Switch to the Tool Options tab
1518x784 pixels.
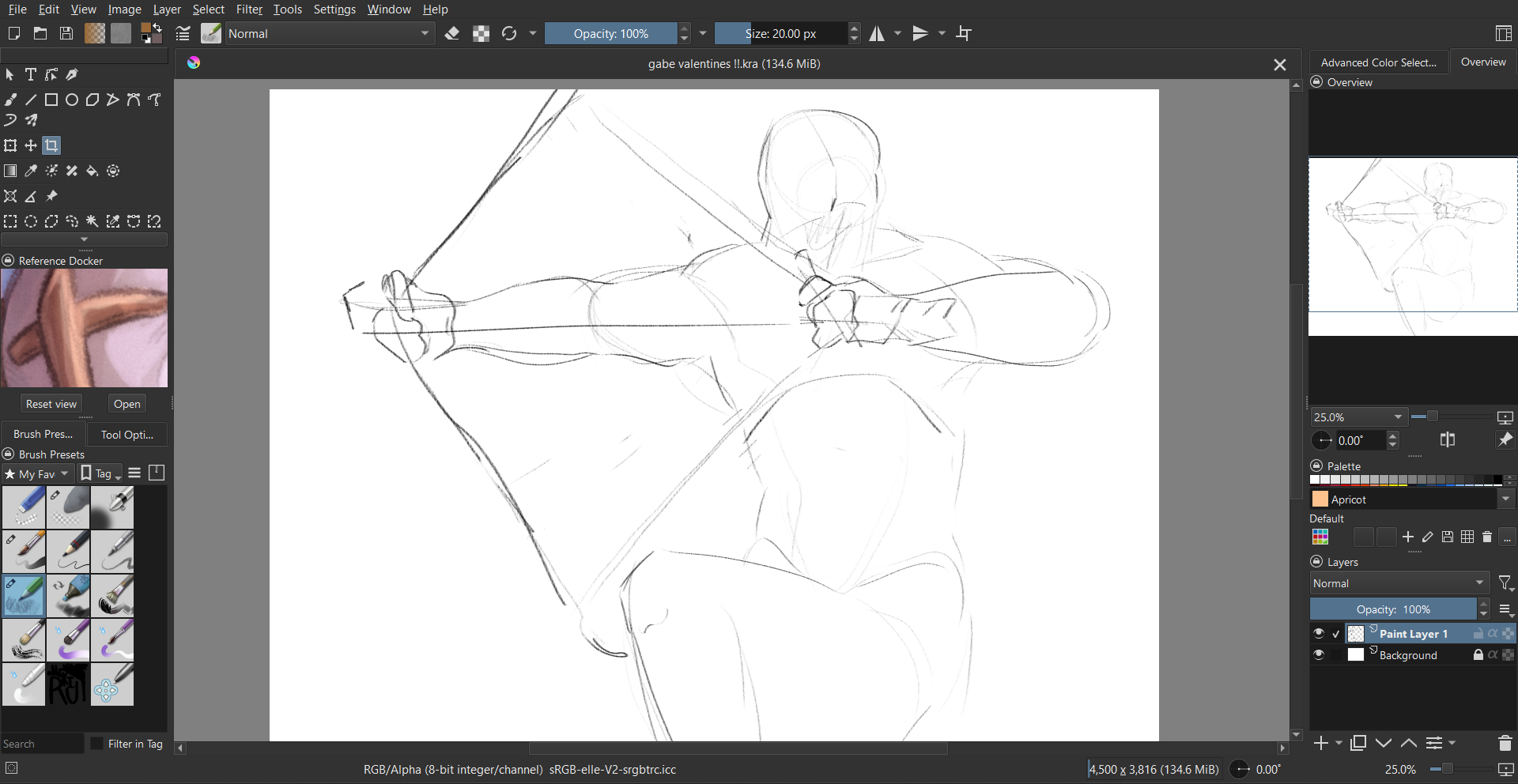click(x=126, y=435)
